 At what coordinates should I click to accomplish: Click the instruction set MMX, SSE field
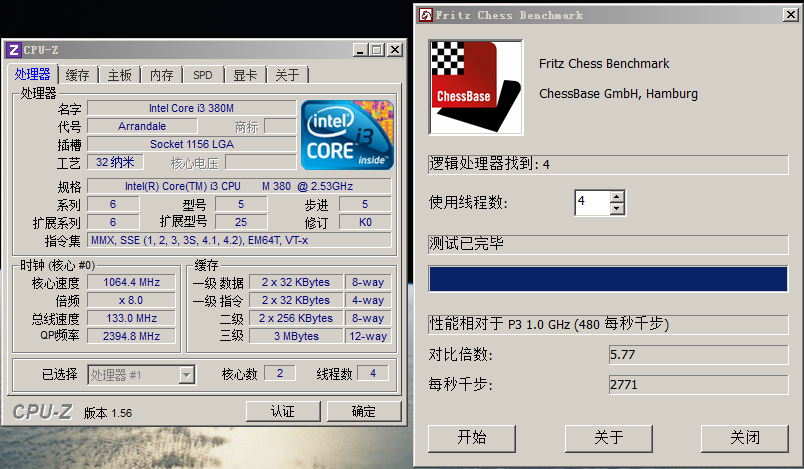pos(239,240)
